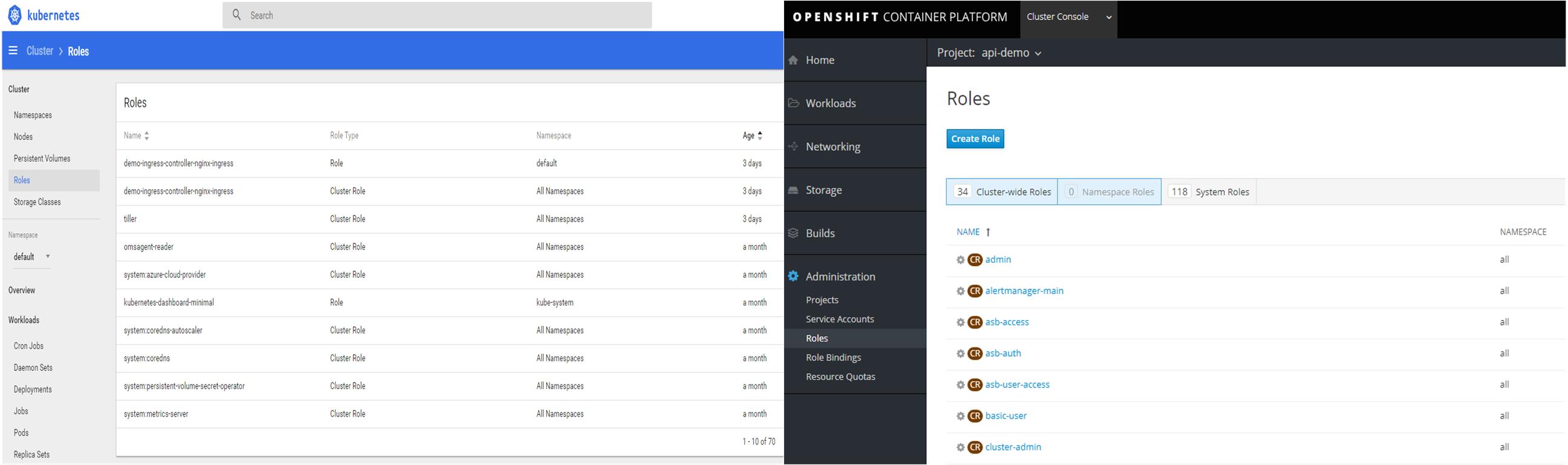The width and height of the screenshot is (1568, 465).
Task: Click the search magnifier icon in Kubernetes dashboard
Action: (236, 15)
